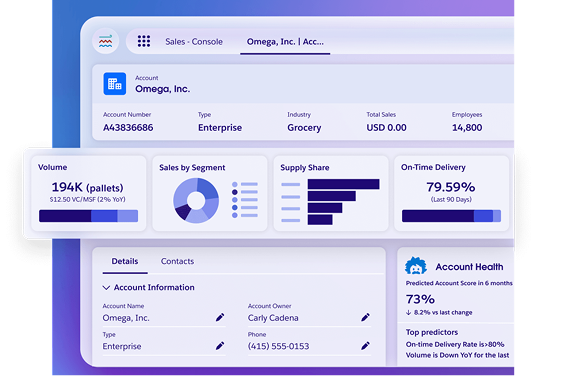Click the 79.59% on-time delivery figure
Image resolution: width=564 pixels, height=376 pixels.
(x=451, y=187)
